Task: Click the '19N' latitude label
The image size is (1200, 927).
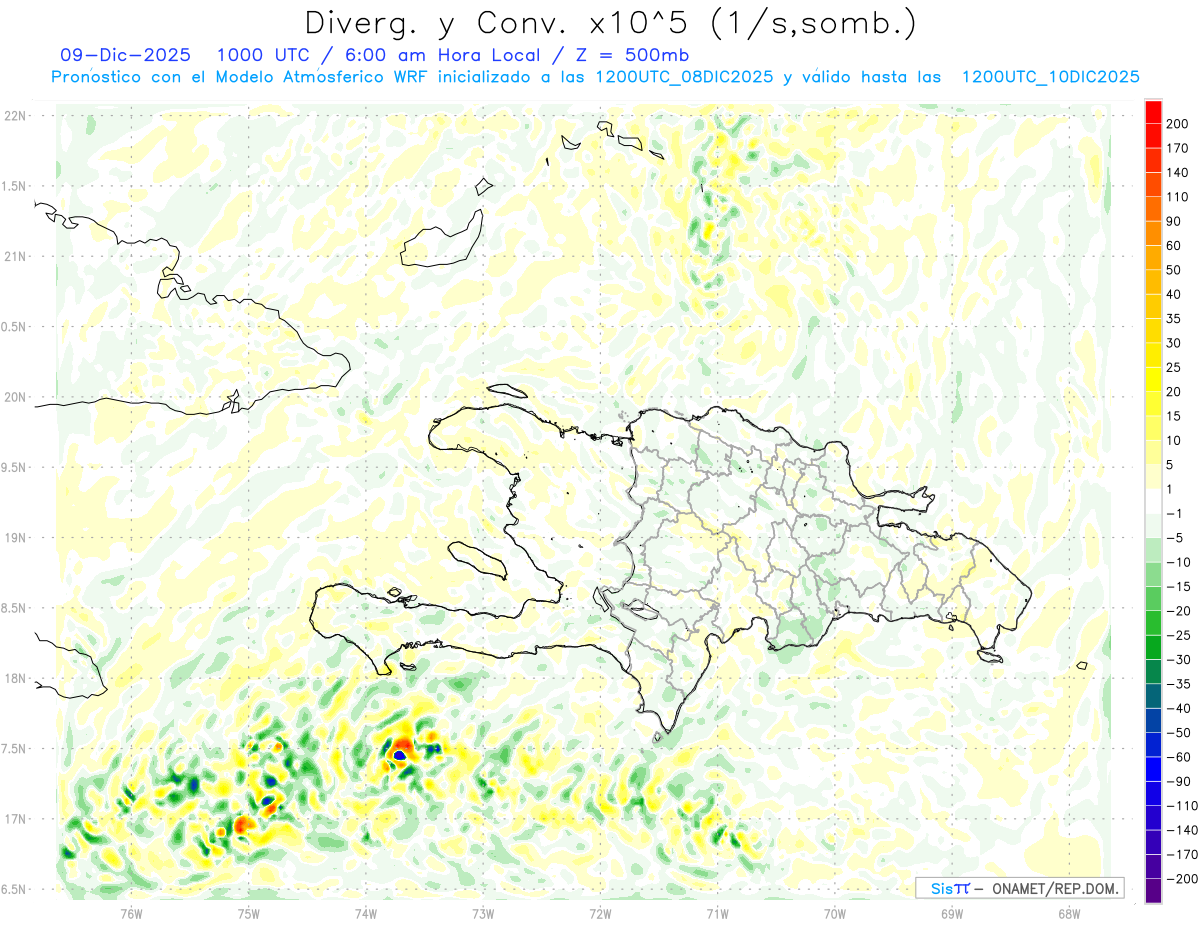Action: (15, 538)
